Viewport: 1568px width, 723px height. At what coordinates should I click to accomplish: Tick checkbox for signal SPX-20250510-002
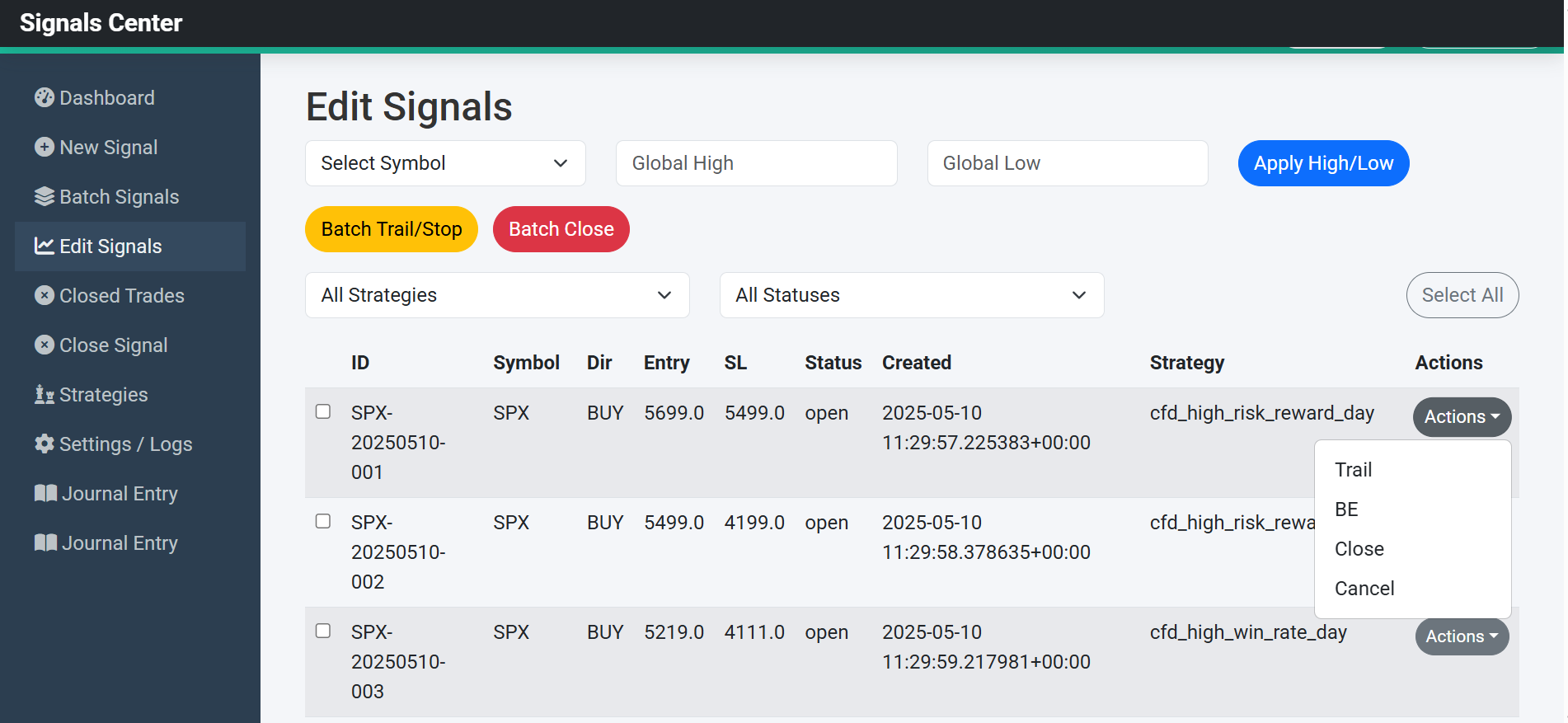(x=323, y=521)
